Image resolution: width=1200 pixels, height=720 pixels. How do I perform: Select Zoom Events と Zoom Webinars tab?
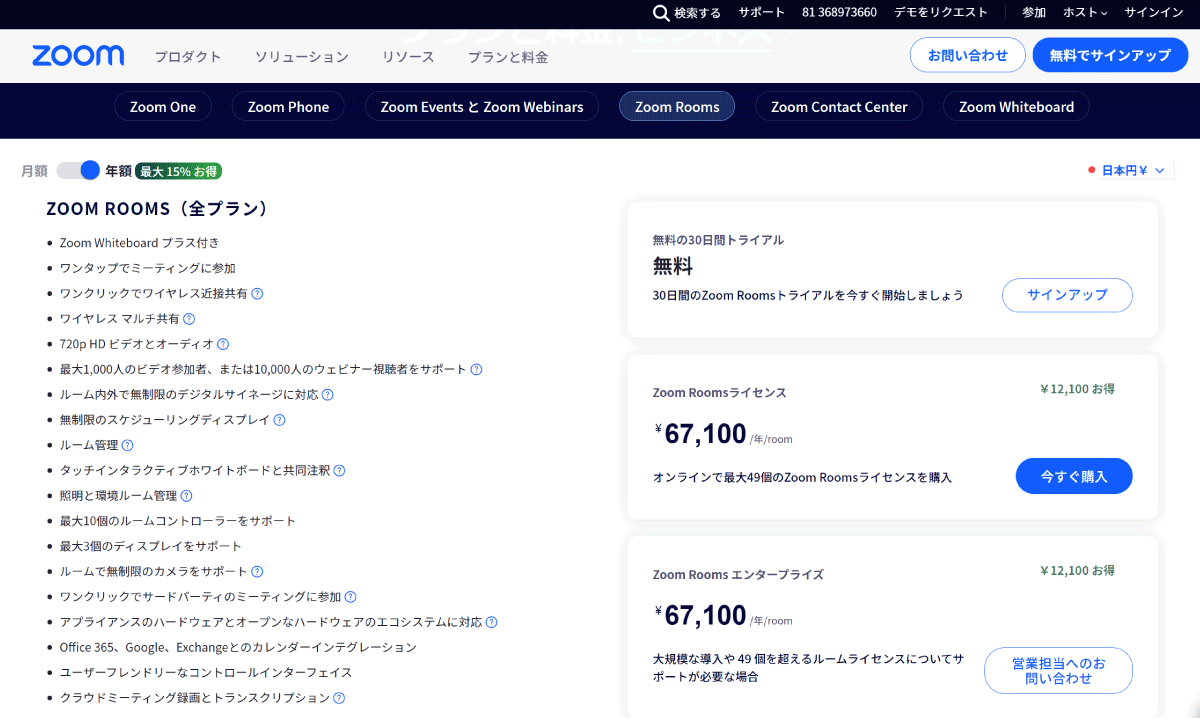coord(482,107)
